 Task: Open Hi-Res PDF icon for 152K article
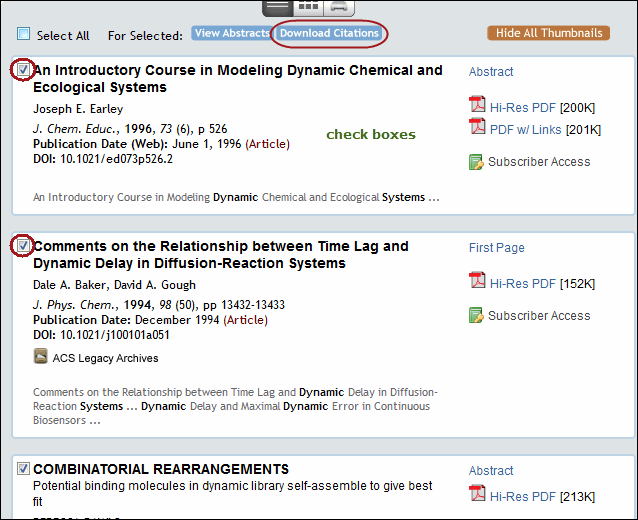(477, 280)
